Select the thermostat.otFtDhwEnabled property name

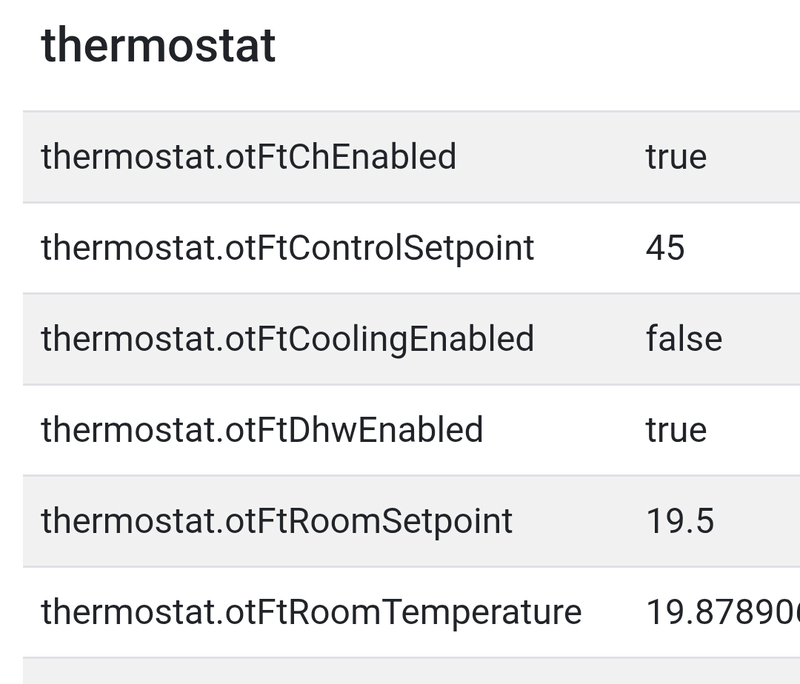tap(262, 430)
